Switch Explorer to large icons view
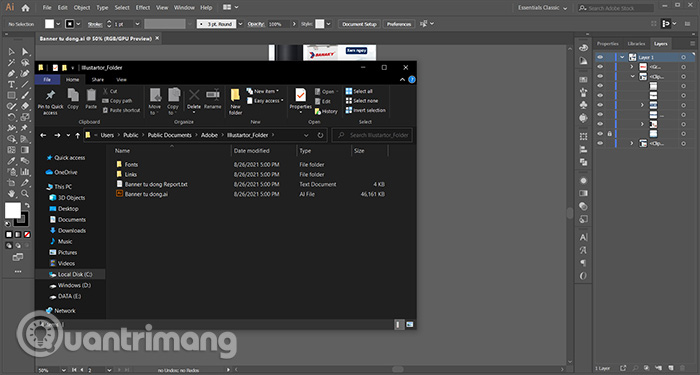700x375 pixels. coord(409,324)
